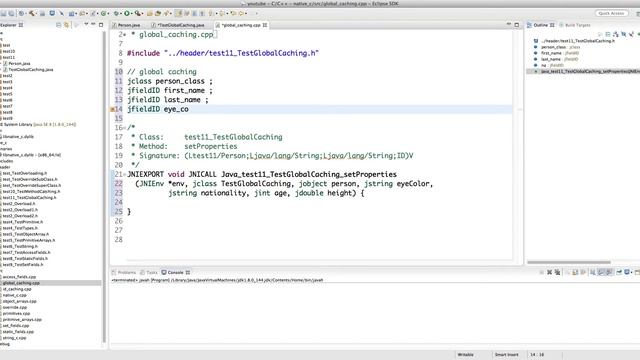The width and height of the screenshot is (640, 360).
Task: Select test11_TestGlobalCaching.h in Explorer tree
Action: 29,198
